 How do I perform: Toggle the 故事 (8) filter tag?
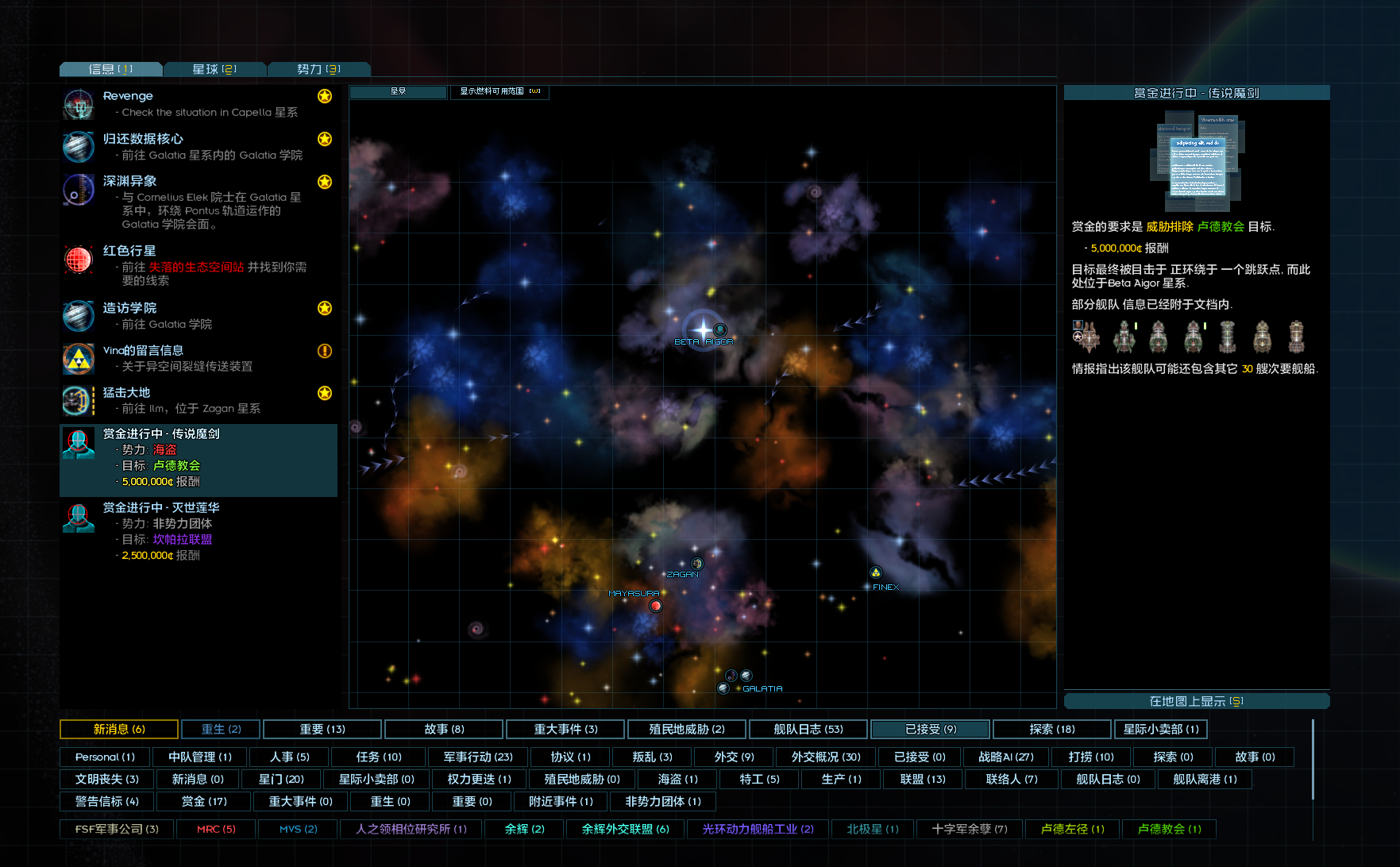[x=444, y=729]
